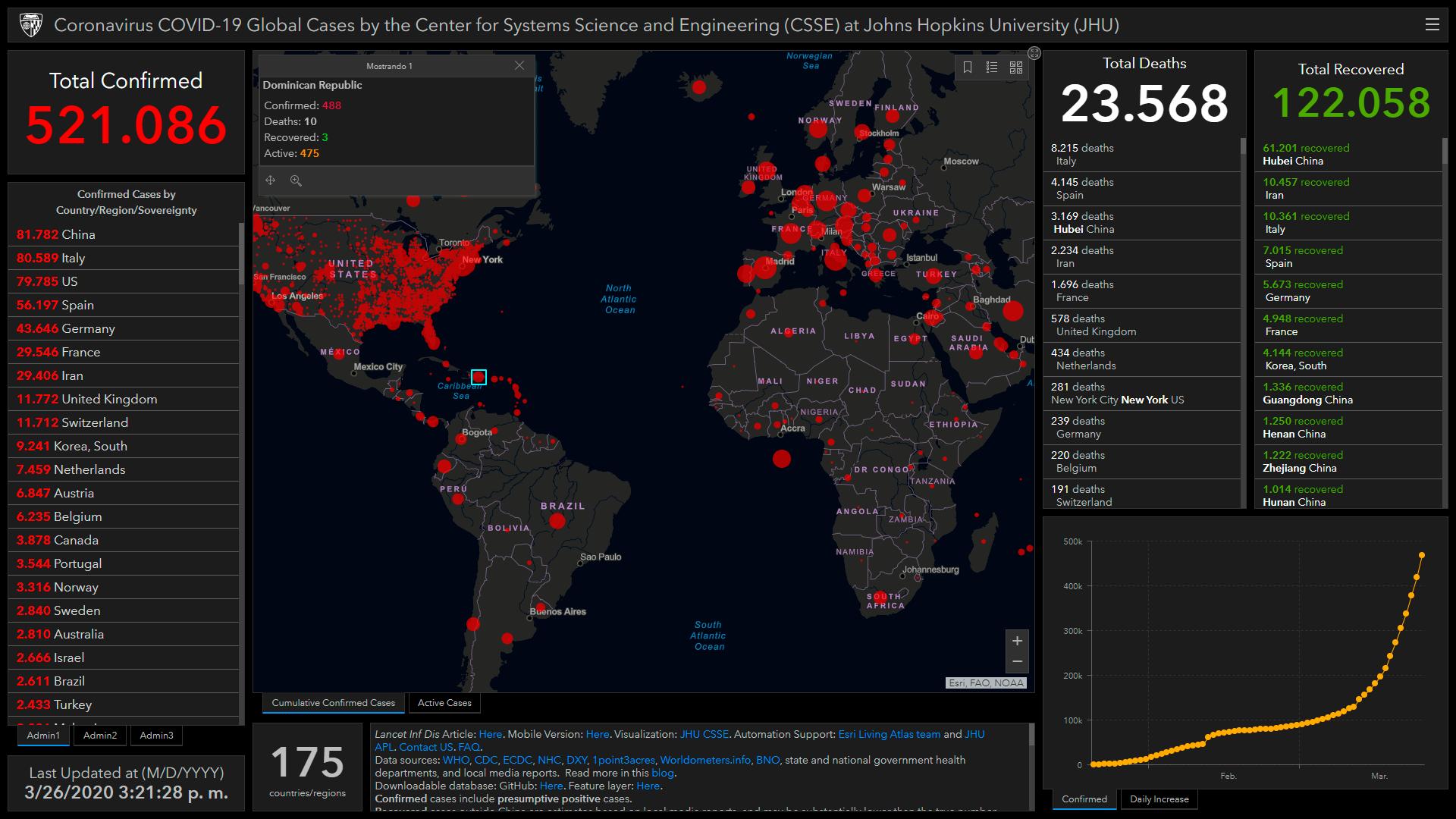Open the GitHub Here link

coord(551,786)
